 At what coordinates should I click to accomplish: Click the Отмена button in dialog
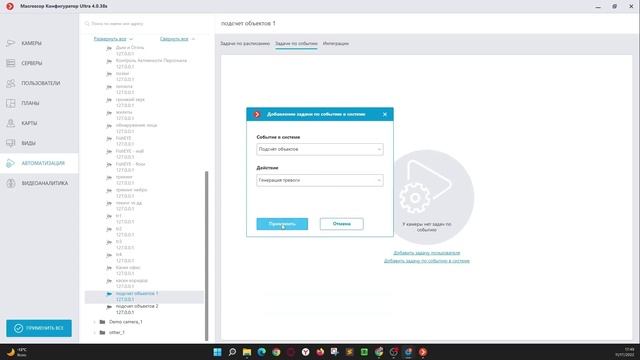[x=342, y=224]
